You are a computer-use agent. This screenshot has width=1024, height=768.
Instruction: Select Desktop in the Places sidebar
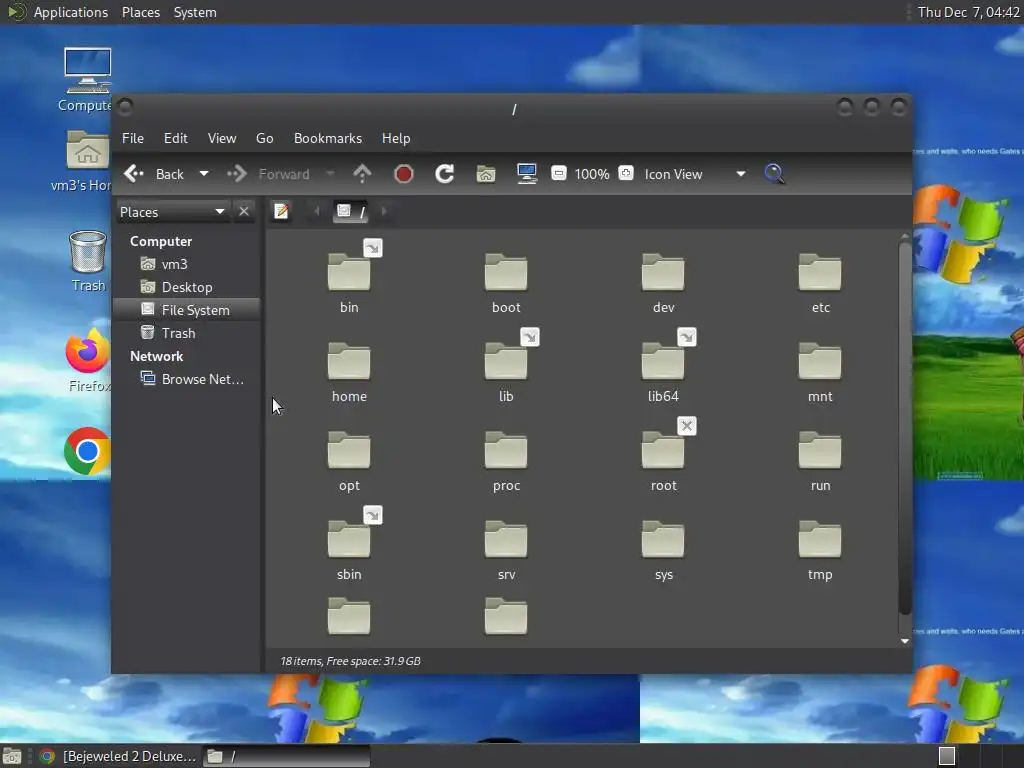click(x=186, y=287)
